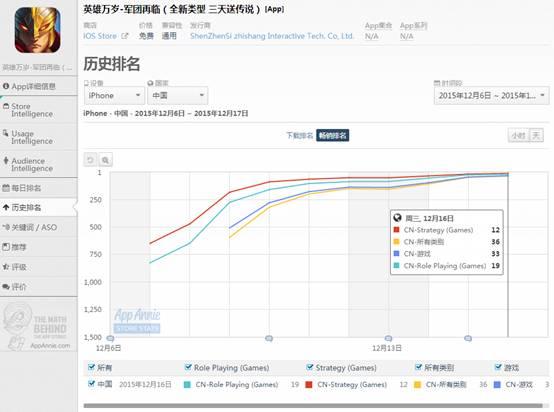Switch to 下载排名 tab

(300, 135)
